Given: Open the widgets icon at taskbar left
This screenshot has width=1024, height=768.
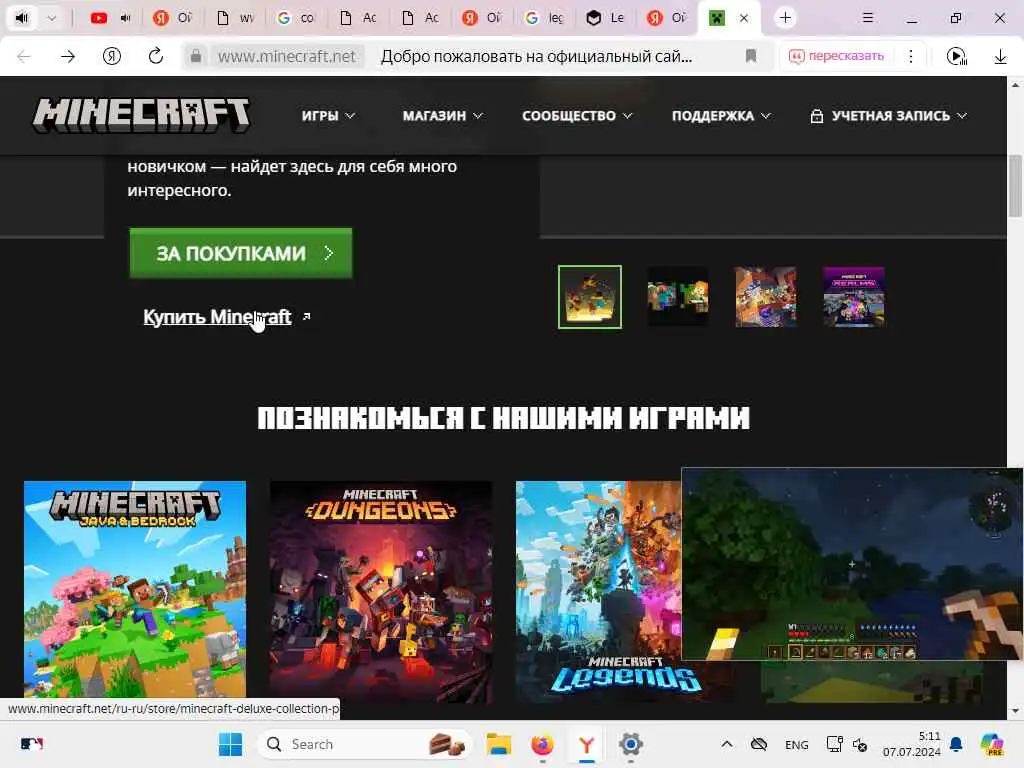Looking at the screenshot, I should [x=31, y=744].
